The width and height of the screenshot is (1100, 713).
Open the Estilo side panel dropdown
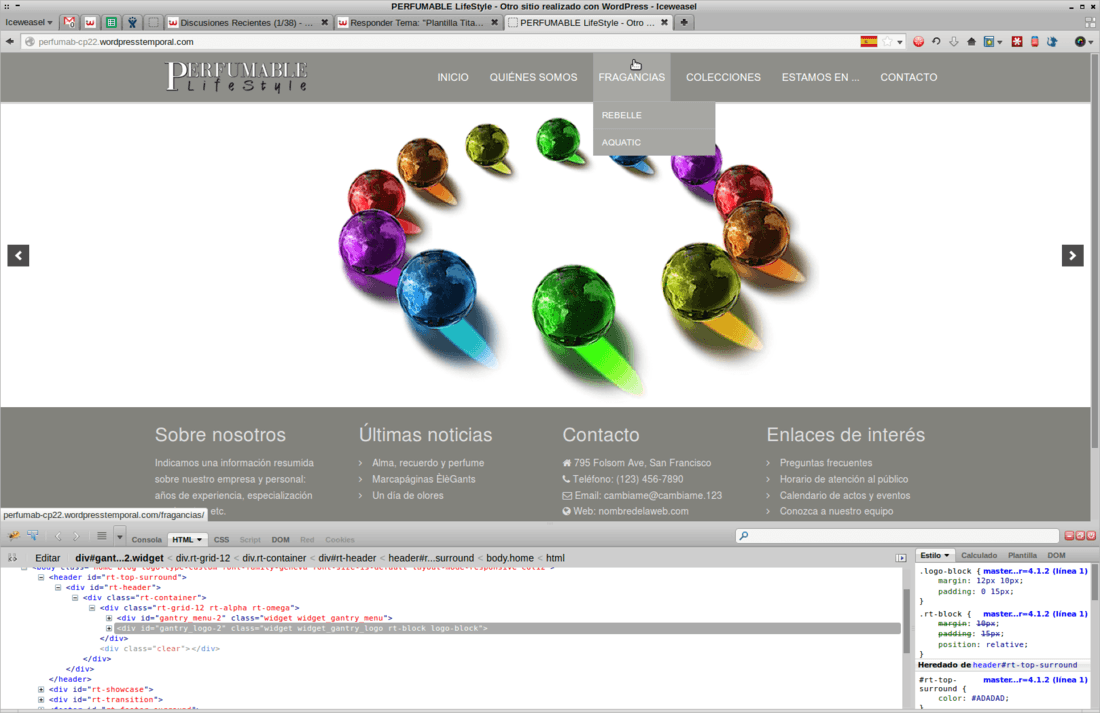946,555
